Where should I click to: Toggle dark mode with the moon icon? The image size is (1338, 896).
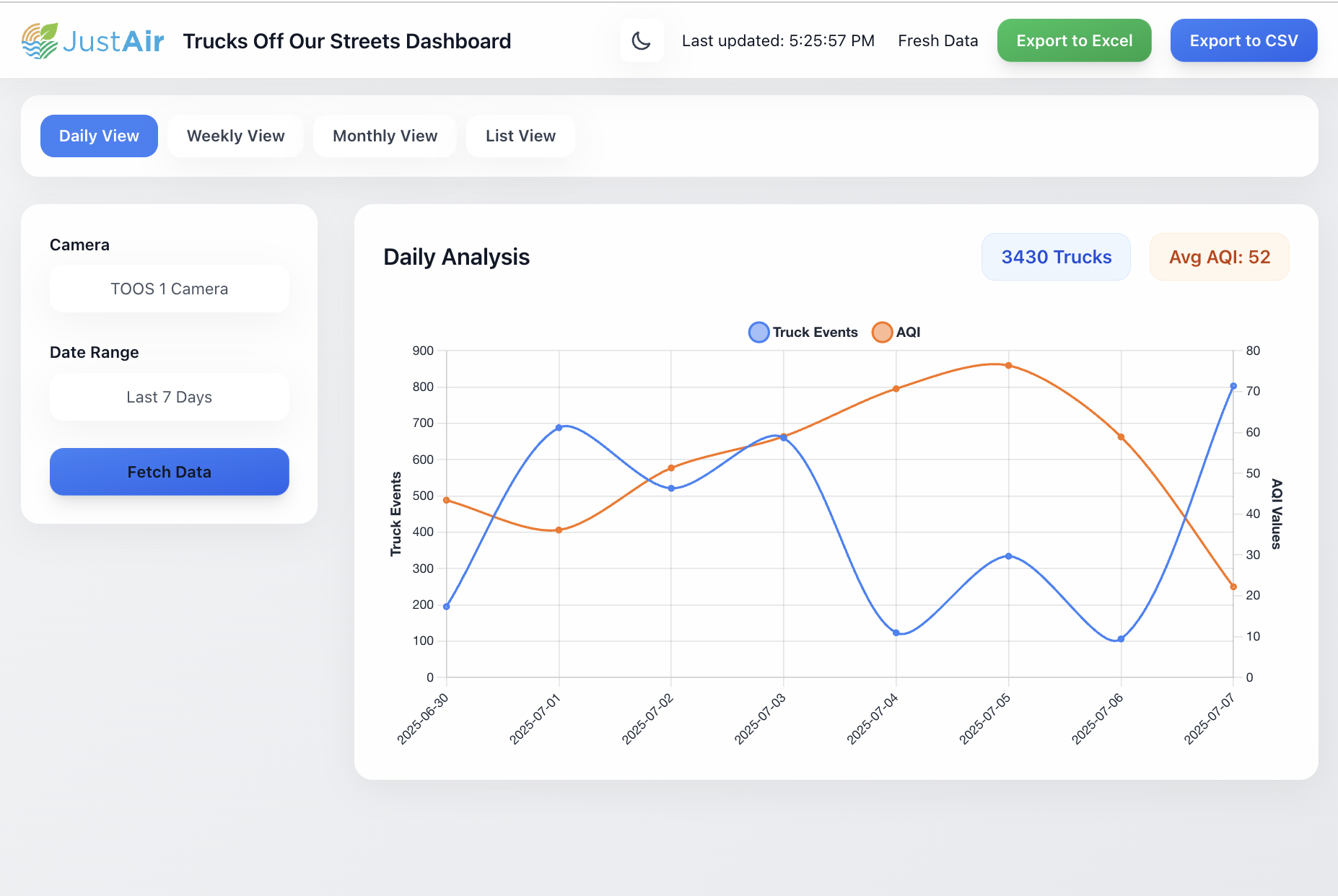(642, 41)
